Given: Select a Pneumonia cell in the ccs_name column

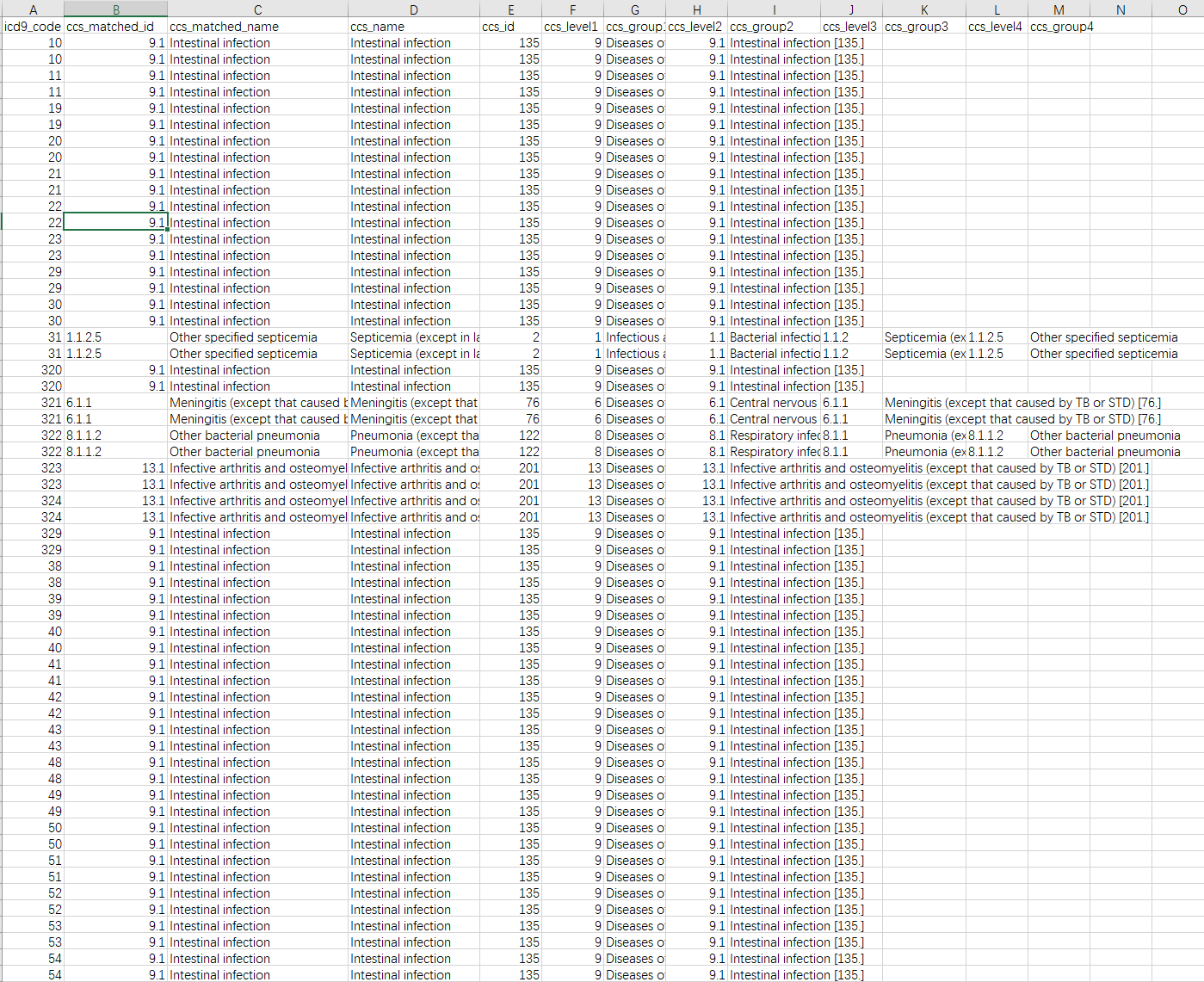Looking at the screenshot, I should point(414,435).
